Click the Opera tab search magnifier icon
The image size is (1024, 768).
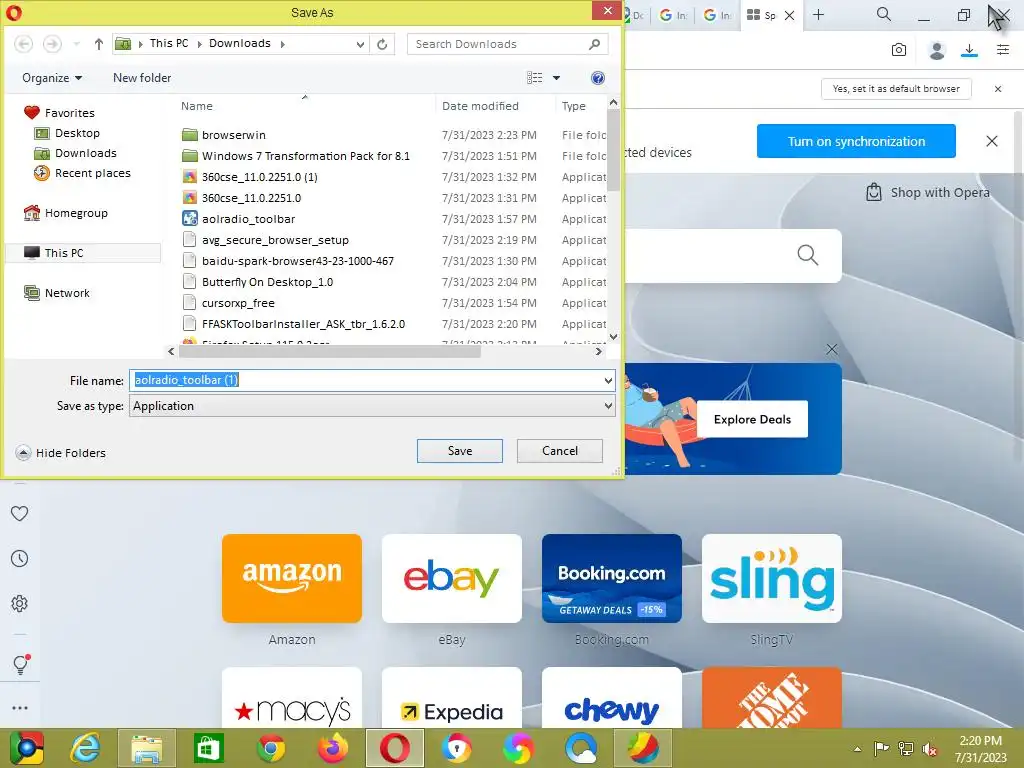[x=884, y=14]
